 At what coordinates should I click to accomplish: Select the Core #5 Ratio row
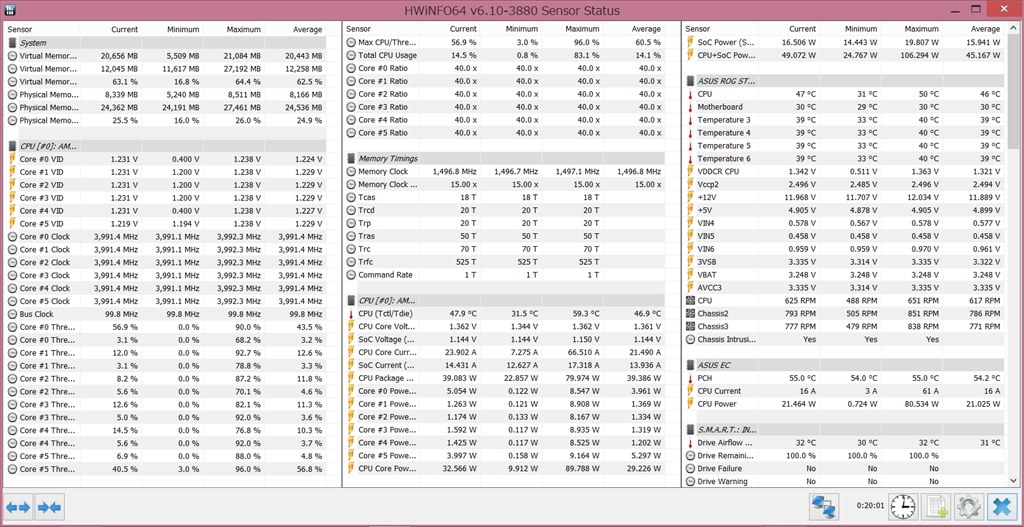point(505,133)
